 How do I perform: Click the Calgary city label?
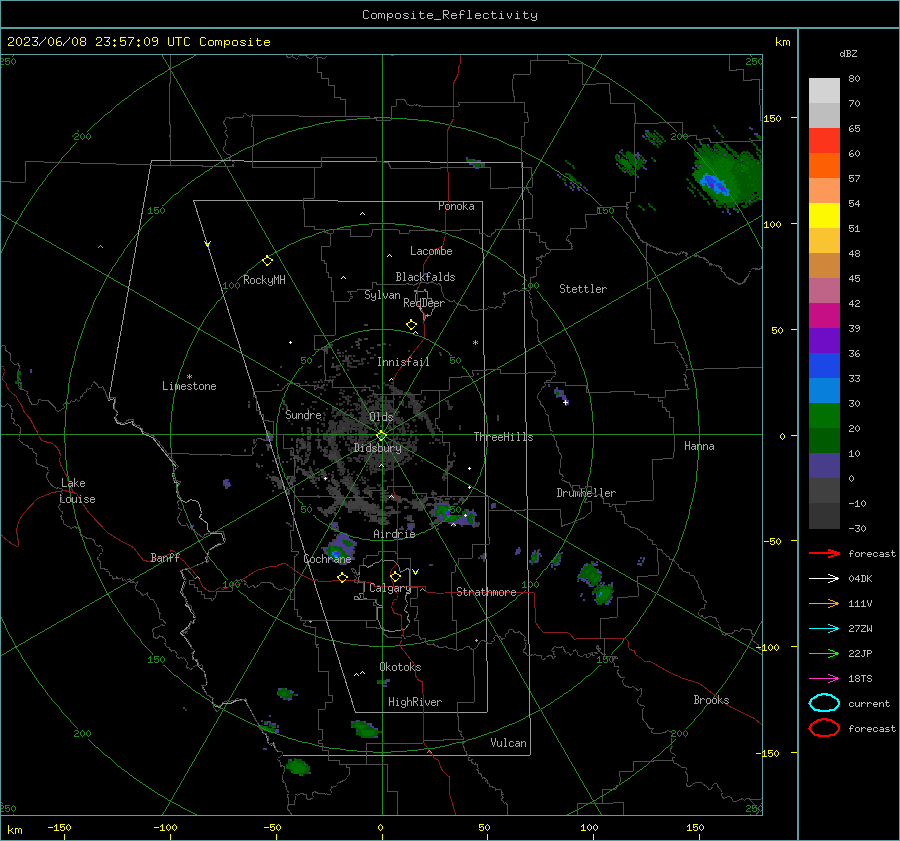390,588
